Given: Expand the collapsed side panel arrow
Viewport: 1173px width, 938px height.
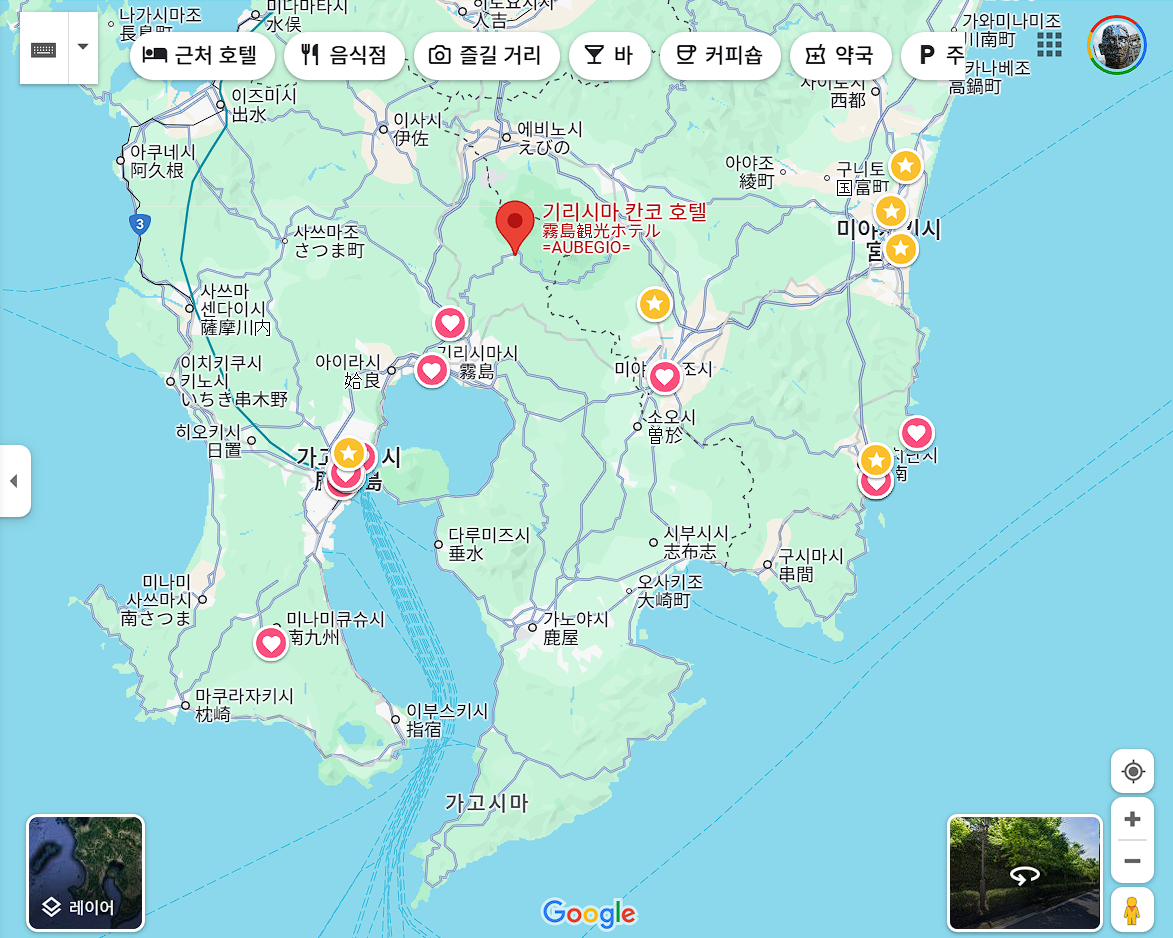Looking at the screenshot, I should (13, 481).
